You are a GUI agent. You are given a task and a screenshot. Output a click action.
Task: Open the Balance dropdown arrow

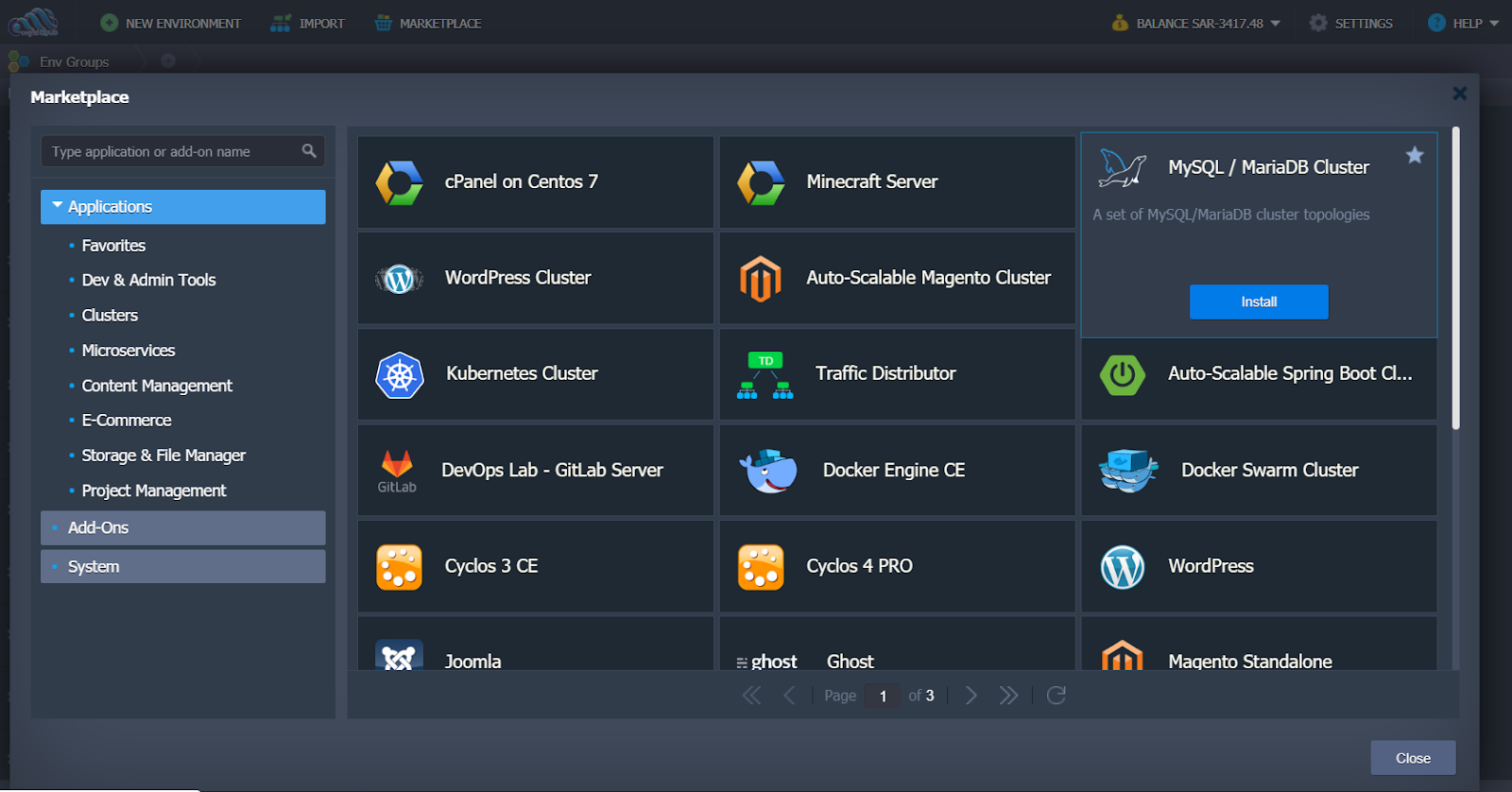click(1275, 24)
